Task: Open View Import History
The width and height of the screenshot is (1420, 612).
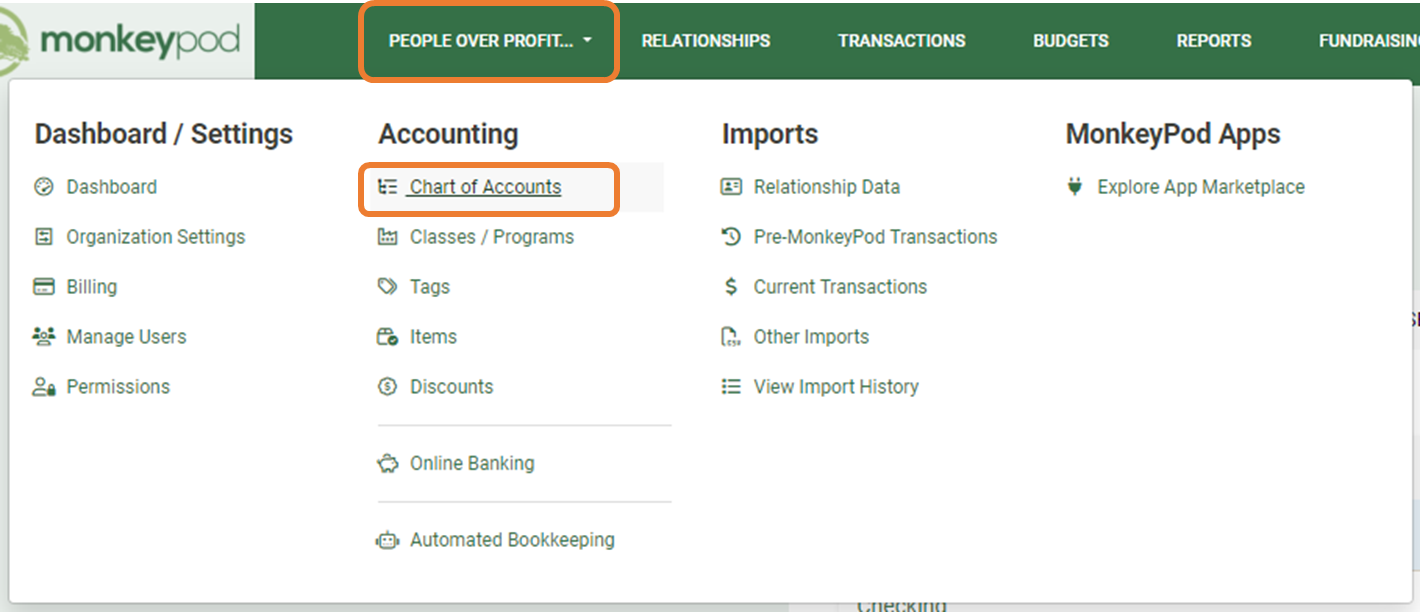Action: coord(836,387)
